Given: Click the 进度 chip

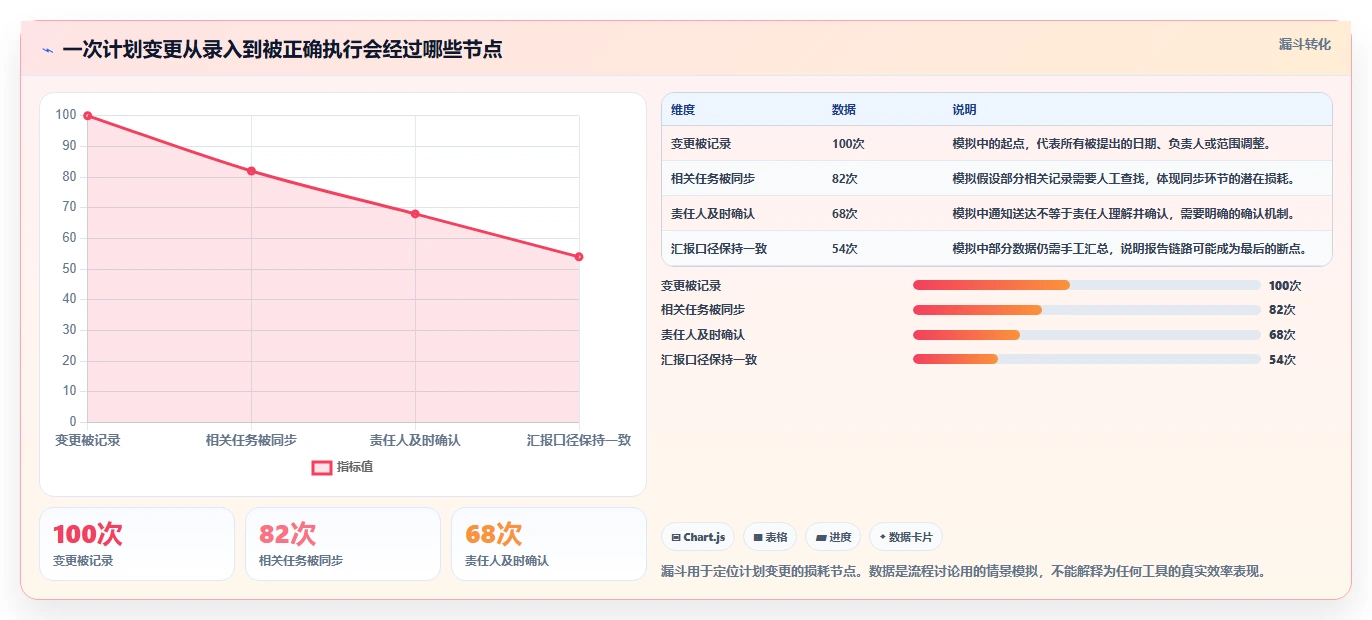Looking at the screenshot, I should (x=833, y=537).
